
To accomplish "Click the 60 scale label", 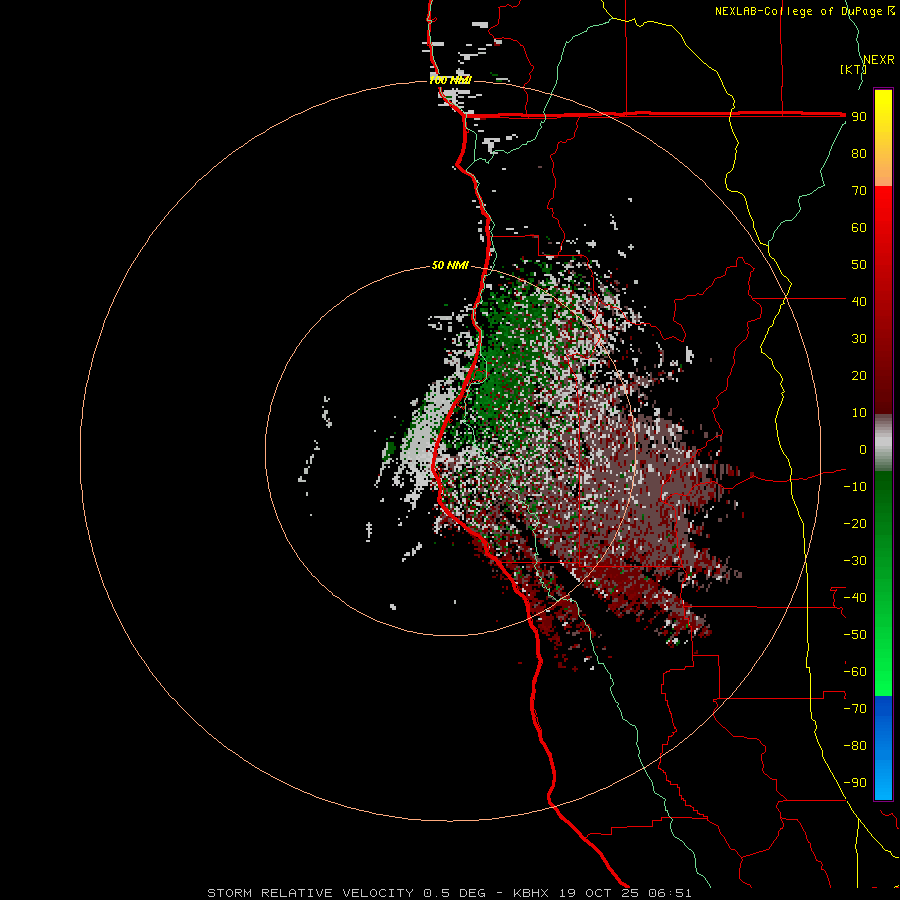I will [x=859, y=228].
